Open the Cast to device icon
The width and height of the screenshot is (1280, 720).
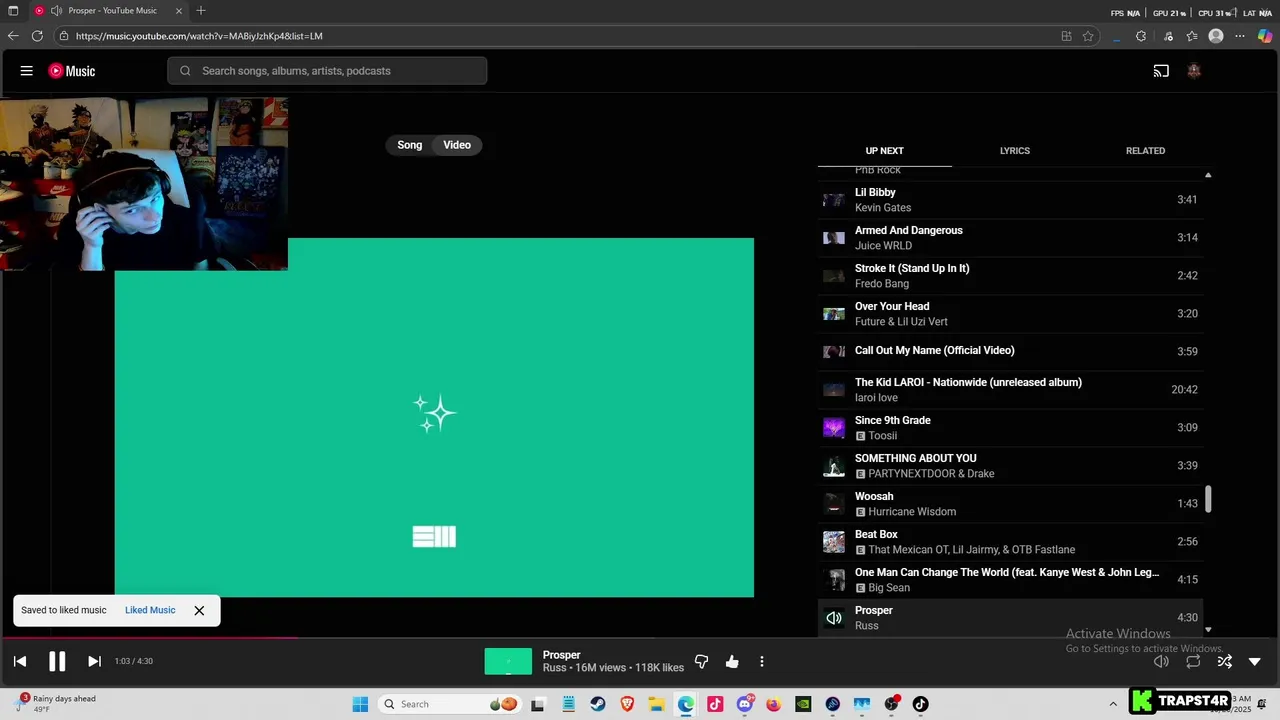tap(1161, 71)
